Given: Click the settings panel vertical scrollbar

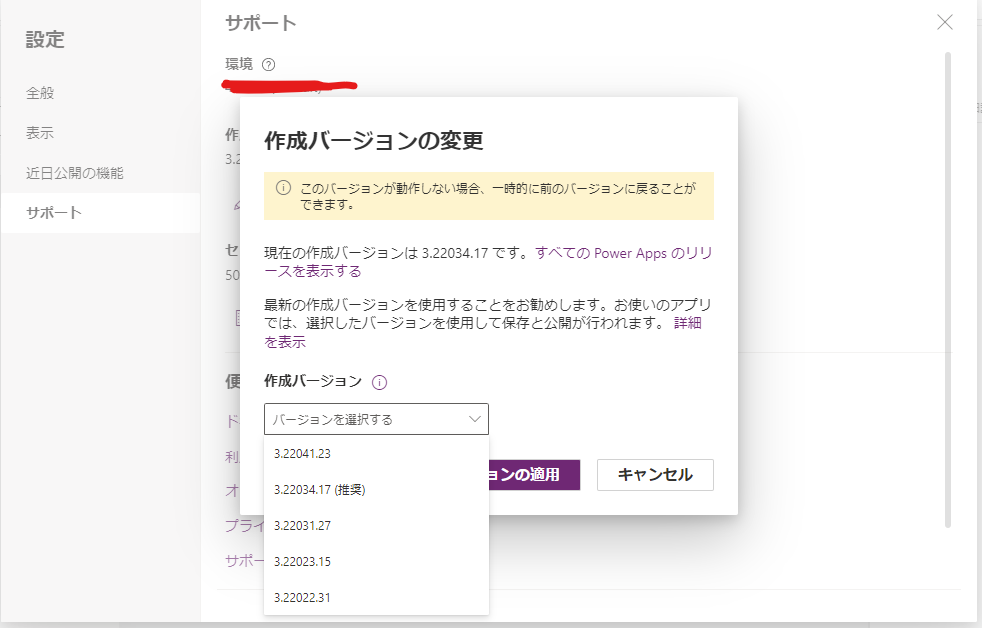Looking at the screenshot, I should pyautogui.click(x=948, y=289).
